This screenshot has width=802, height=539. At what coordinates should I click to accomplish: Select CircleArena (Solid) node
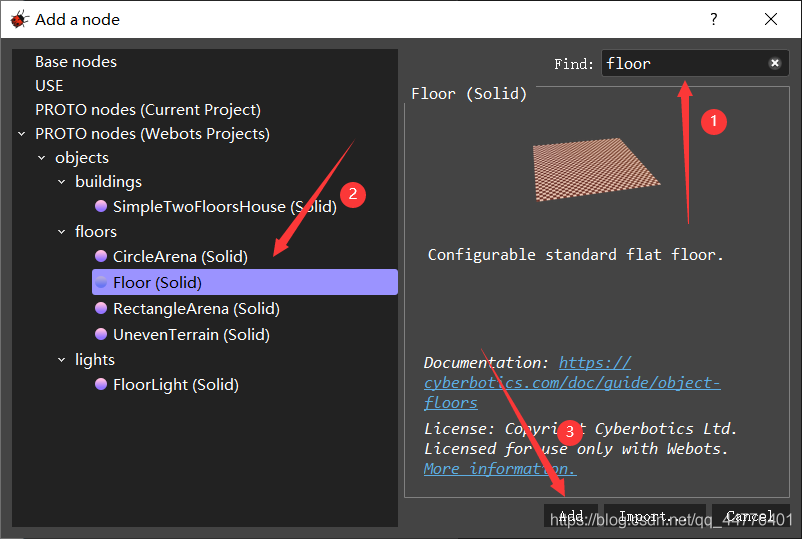(x=180, y=256)
